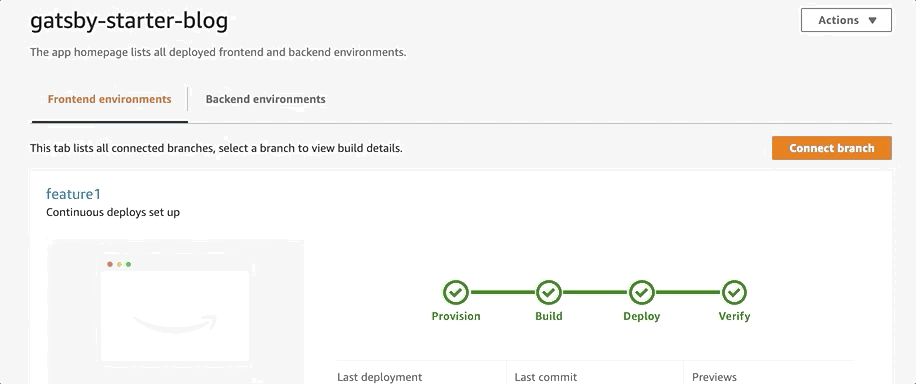Viewport: 916px width, 384px height.
Task: Click the Provision stage label
Action: [x=456, y=316]
